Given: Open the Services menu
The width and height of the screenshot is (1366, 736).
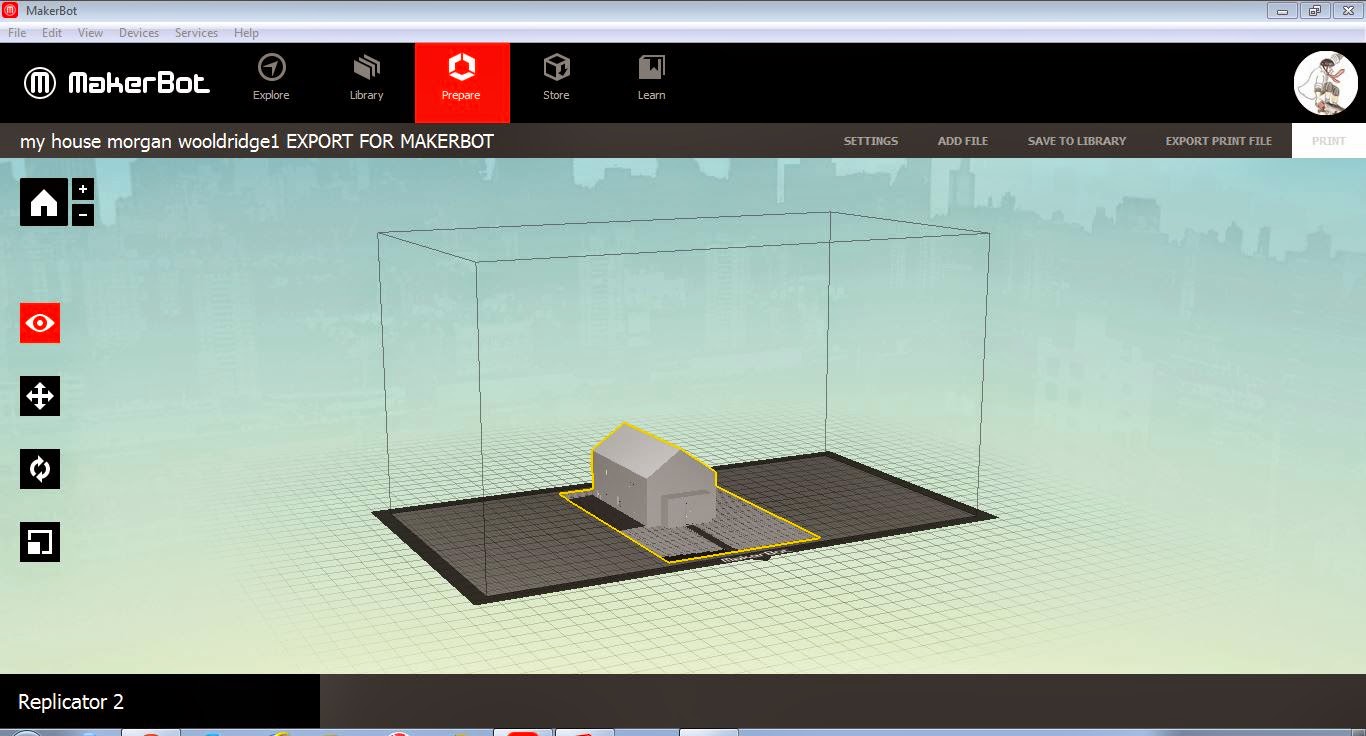Looking at the screenshot, I should (196, 33).
